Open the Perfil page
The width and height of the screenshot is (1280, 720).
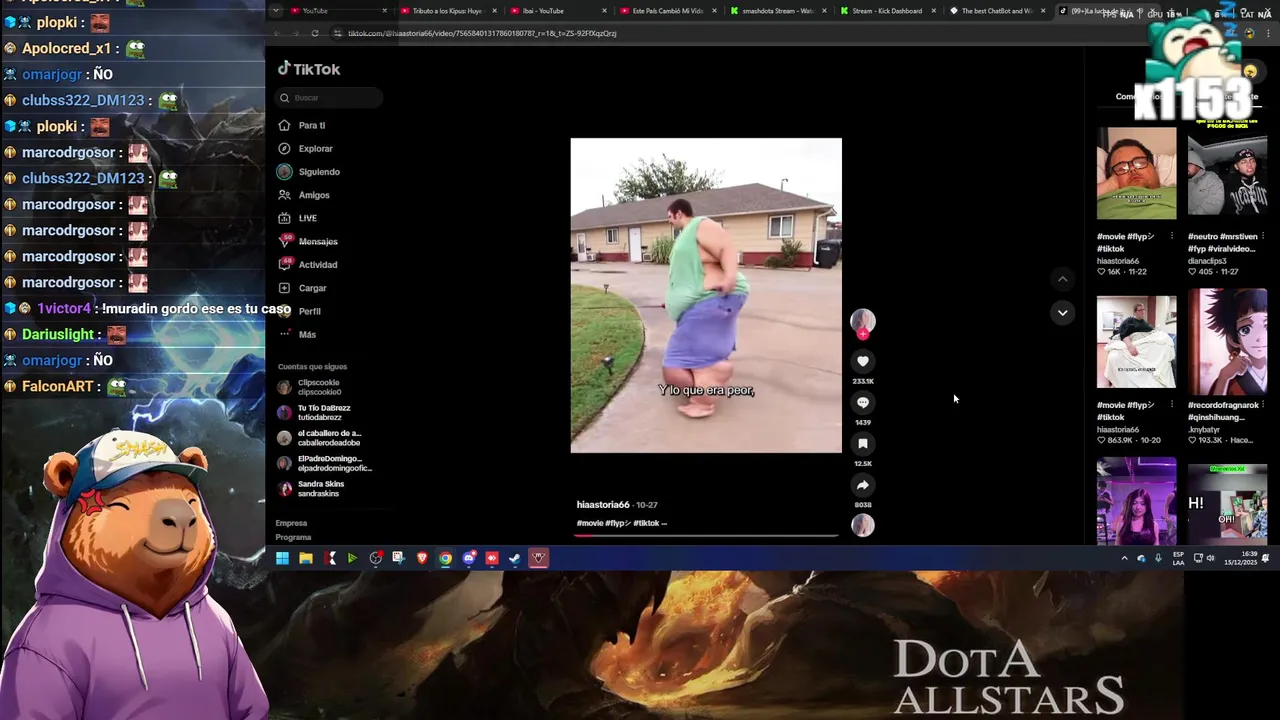coord(299,311)
